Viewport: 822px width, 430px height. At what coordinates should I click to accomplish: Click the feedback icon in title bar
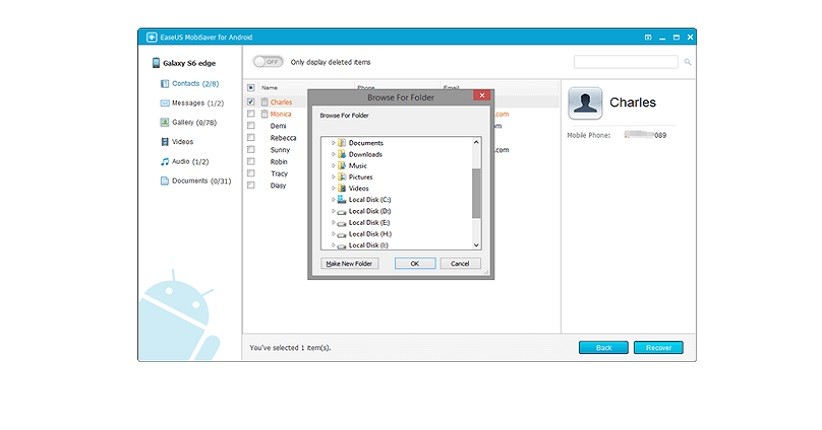point(648,37)
